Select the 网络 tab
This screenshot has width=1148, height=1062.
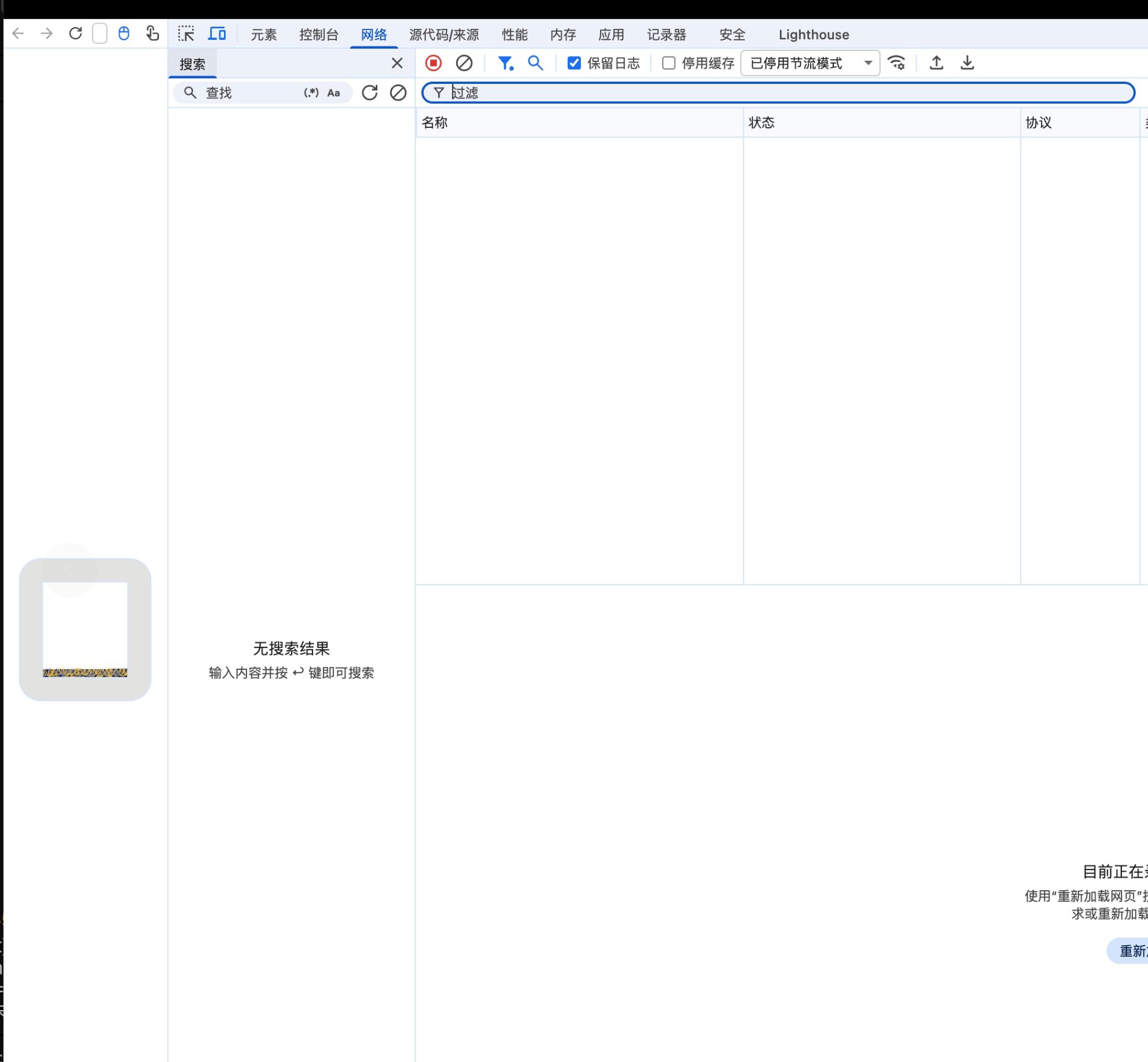374,35
